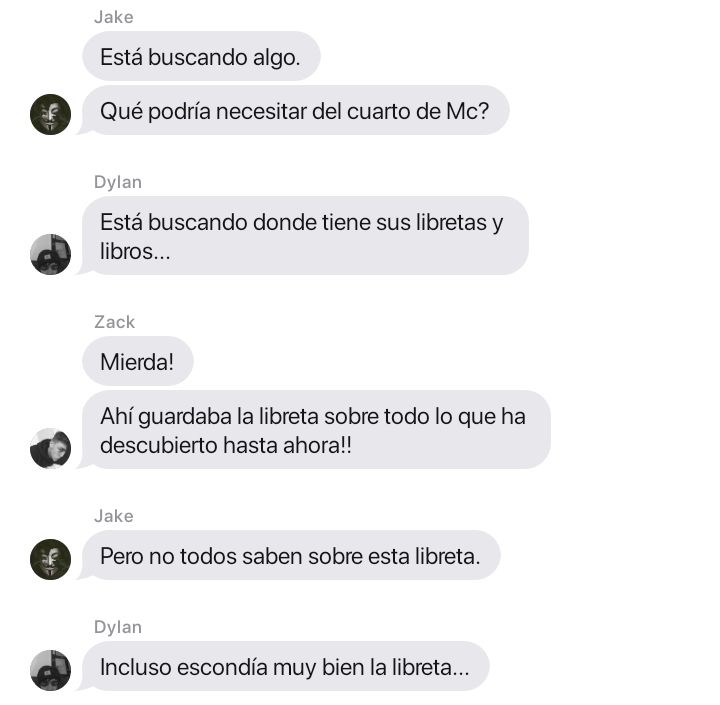The width and height of the screenshot is (720, 705).
Task: Select the 'Mierda!' message bubble
Action: [x=138, y=361]
